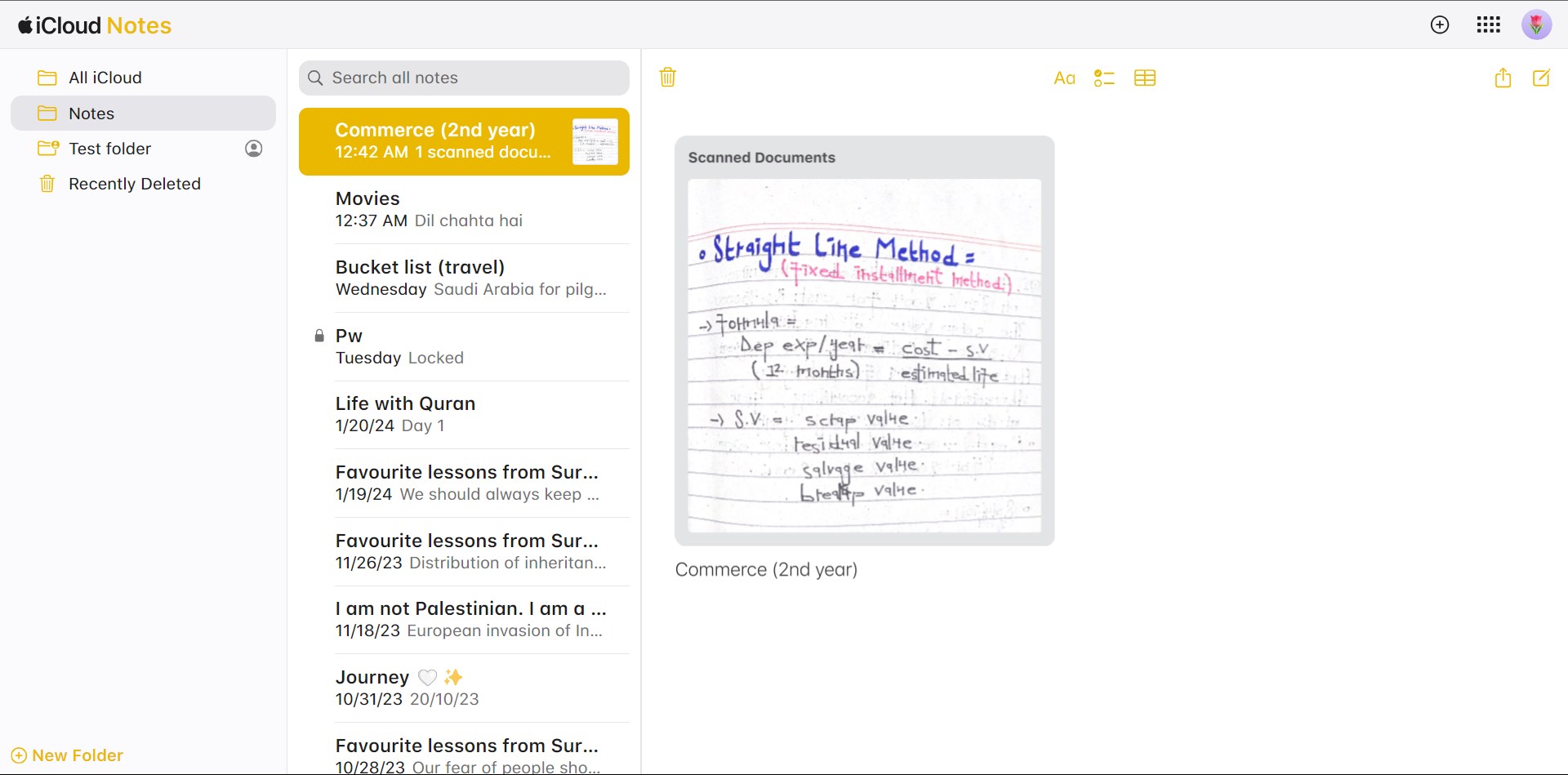
Task: Open the Movies note
Action: (x=464, y=209)
